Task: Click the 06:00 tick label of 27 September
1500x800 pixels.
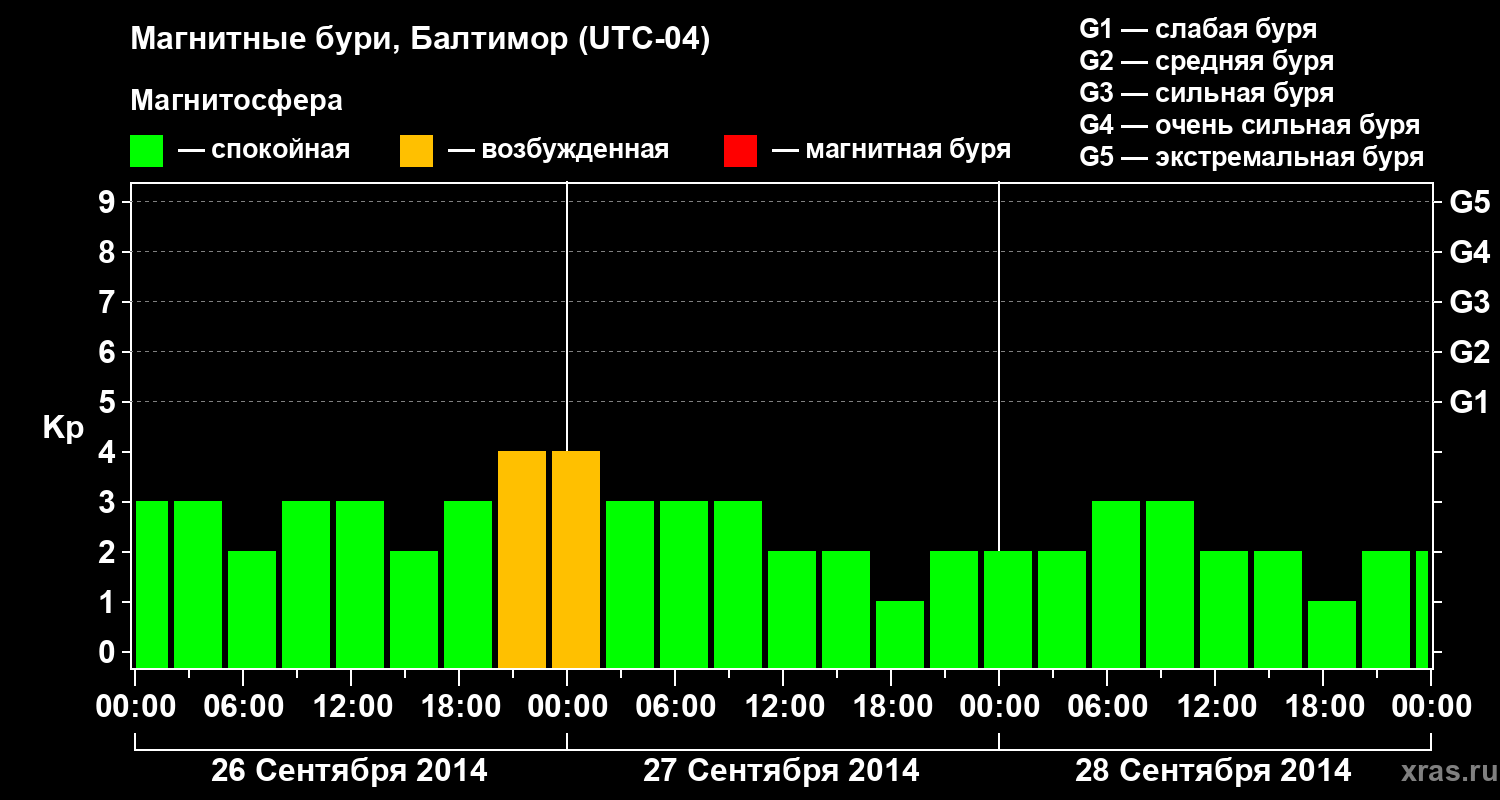Action: (675, 707)
